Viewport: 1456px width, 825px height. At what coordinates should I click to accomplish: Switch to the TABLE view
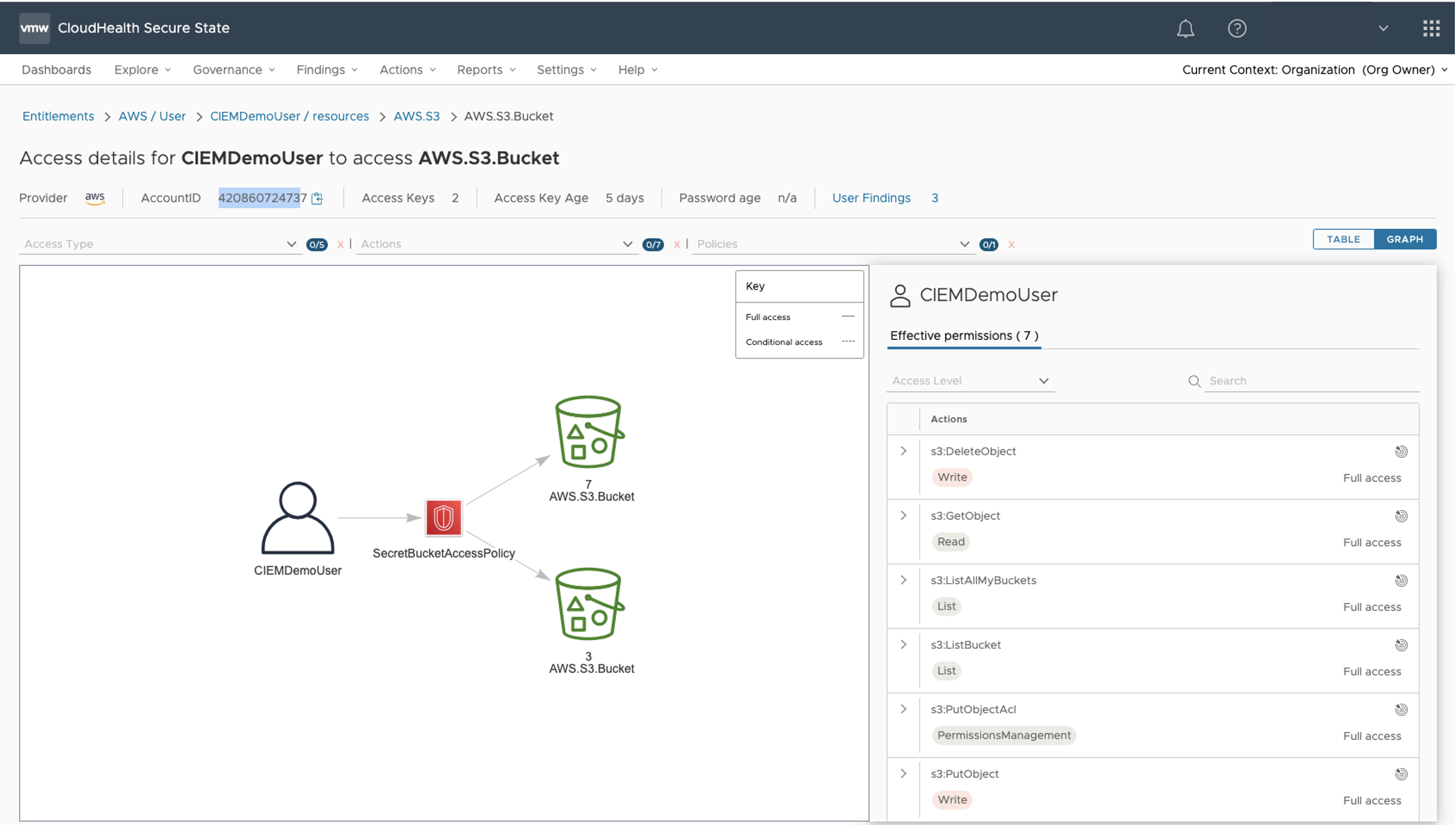pyautogui.click(x=1343, y=239)
